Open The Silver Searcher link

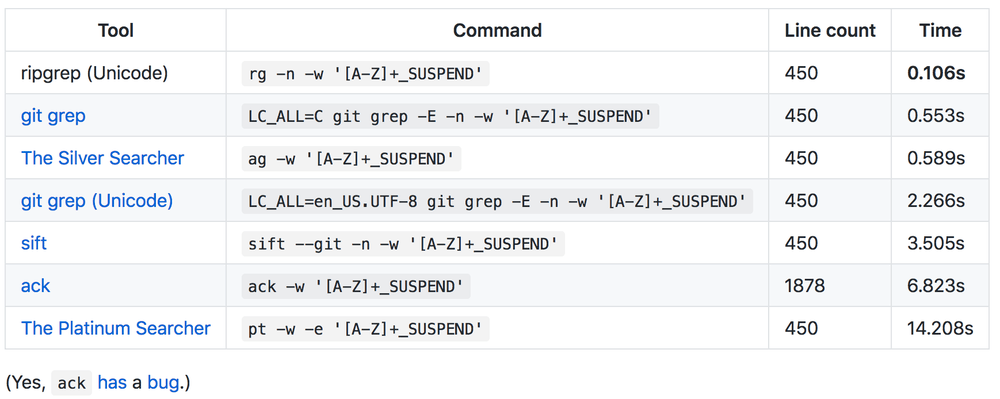pos(103,158)
